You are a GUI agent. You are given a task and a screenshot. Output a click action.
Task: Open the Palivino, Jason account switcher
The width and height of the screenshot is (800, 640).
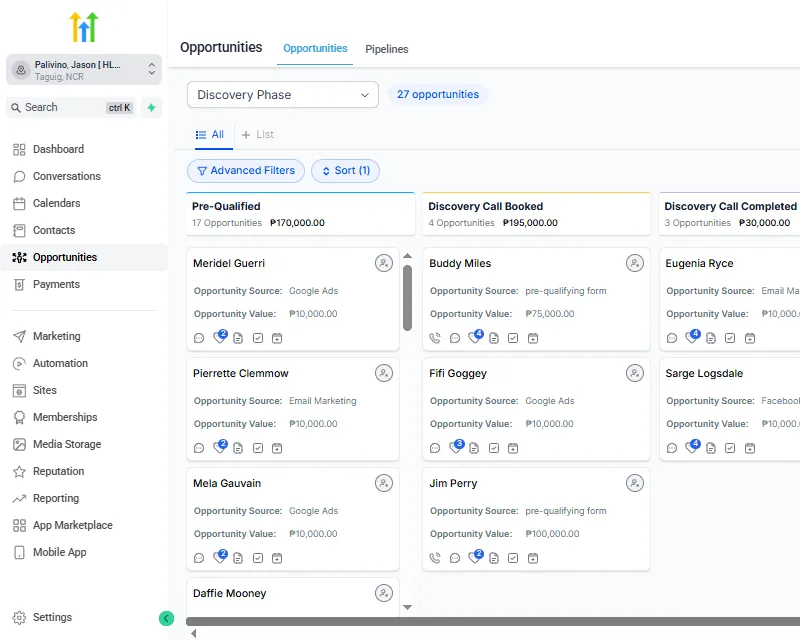[x=84, y=70]
